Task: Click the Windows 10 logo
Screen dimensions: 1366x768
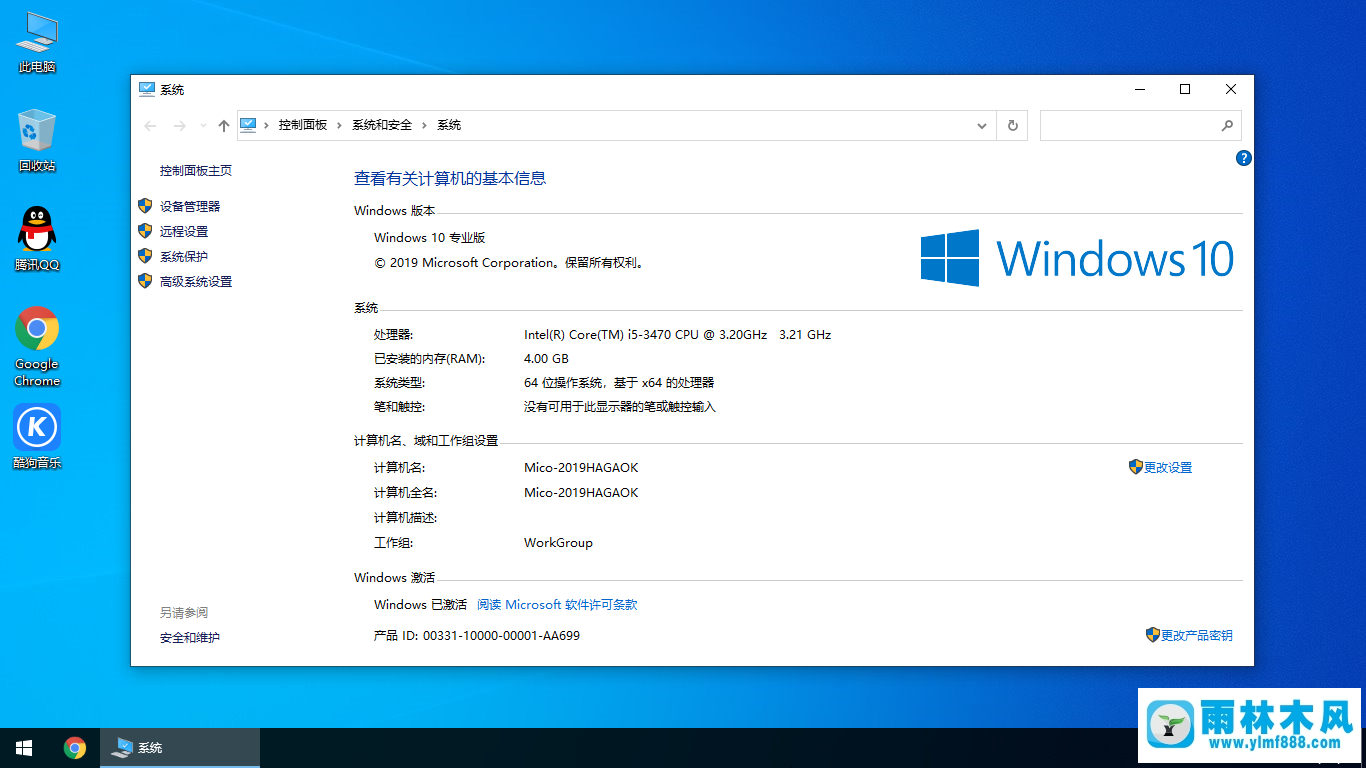Action: pos(1077,258)
